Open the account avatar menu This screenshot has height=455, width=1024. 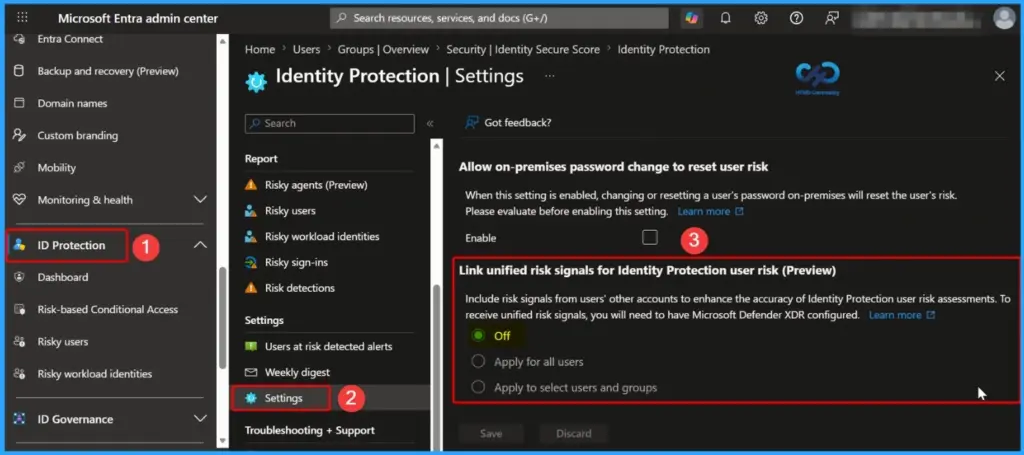[x=1004, y=18]
